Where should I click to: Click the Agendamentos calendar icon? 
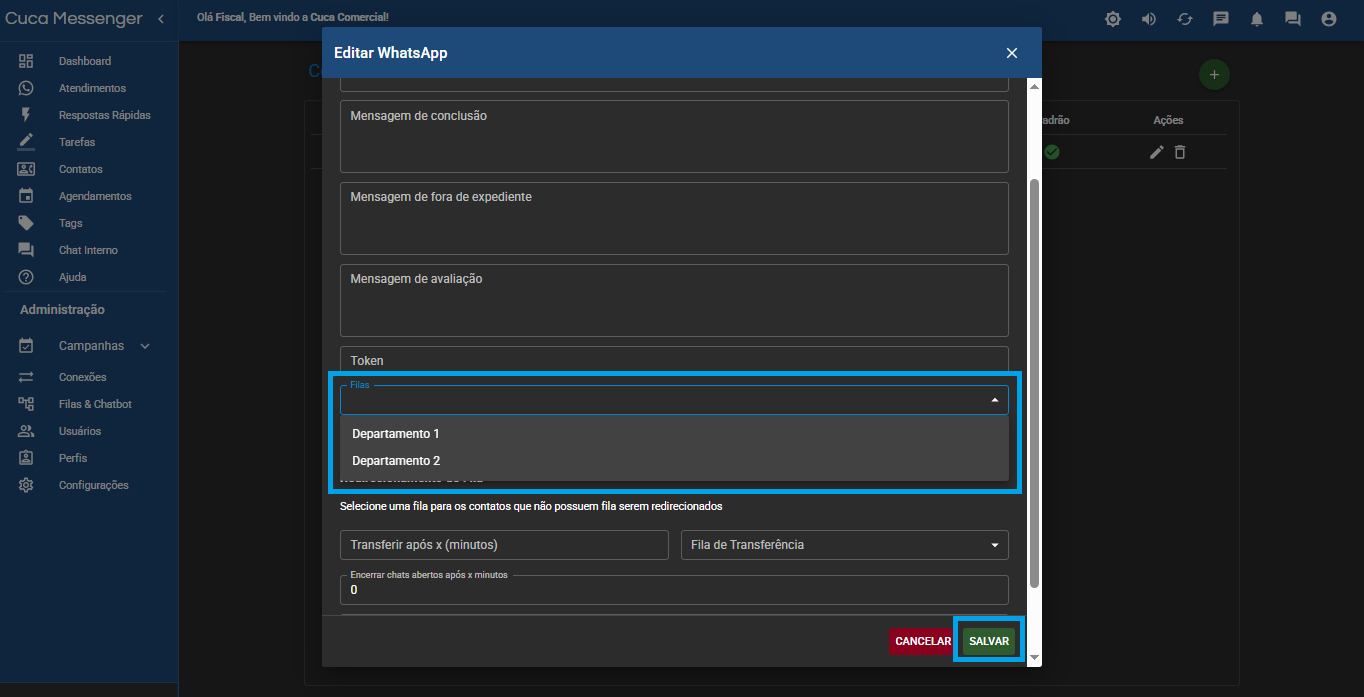(26, 196)
